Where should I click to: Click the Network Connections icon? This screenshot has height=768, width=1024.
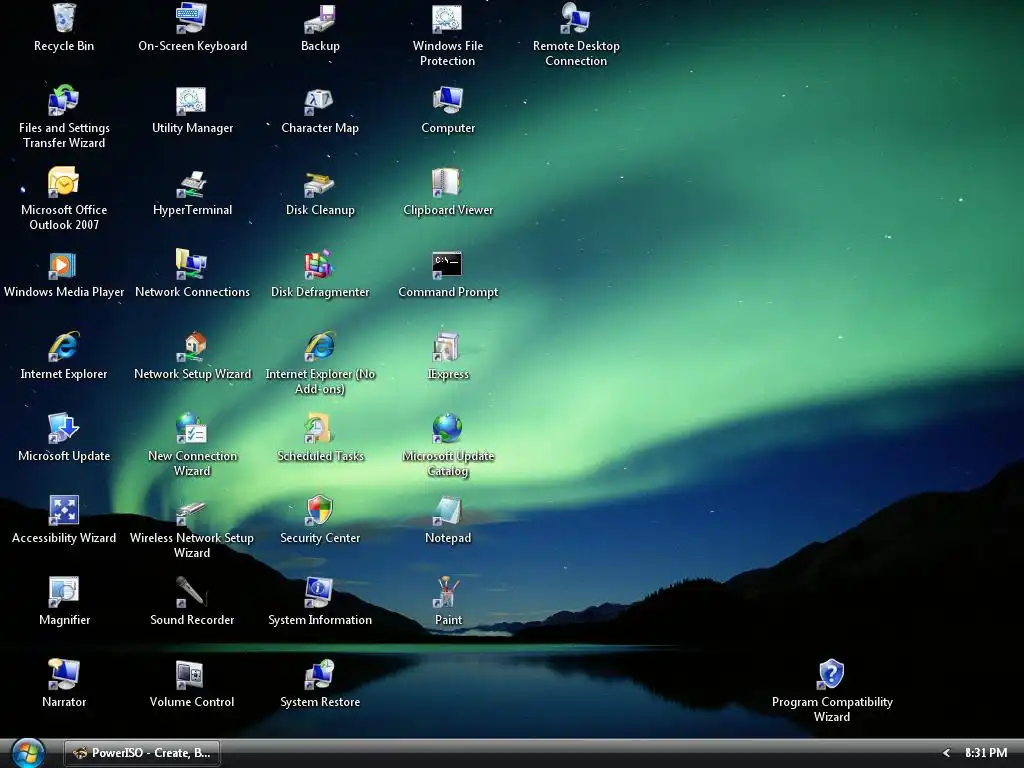tap(191, 264)
